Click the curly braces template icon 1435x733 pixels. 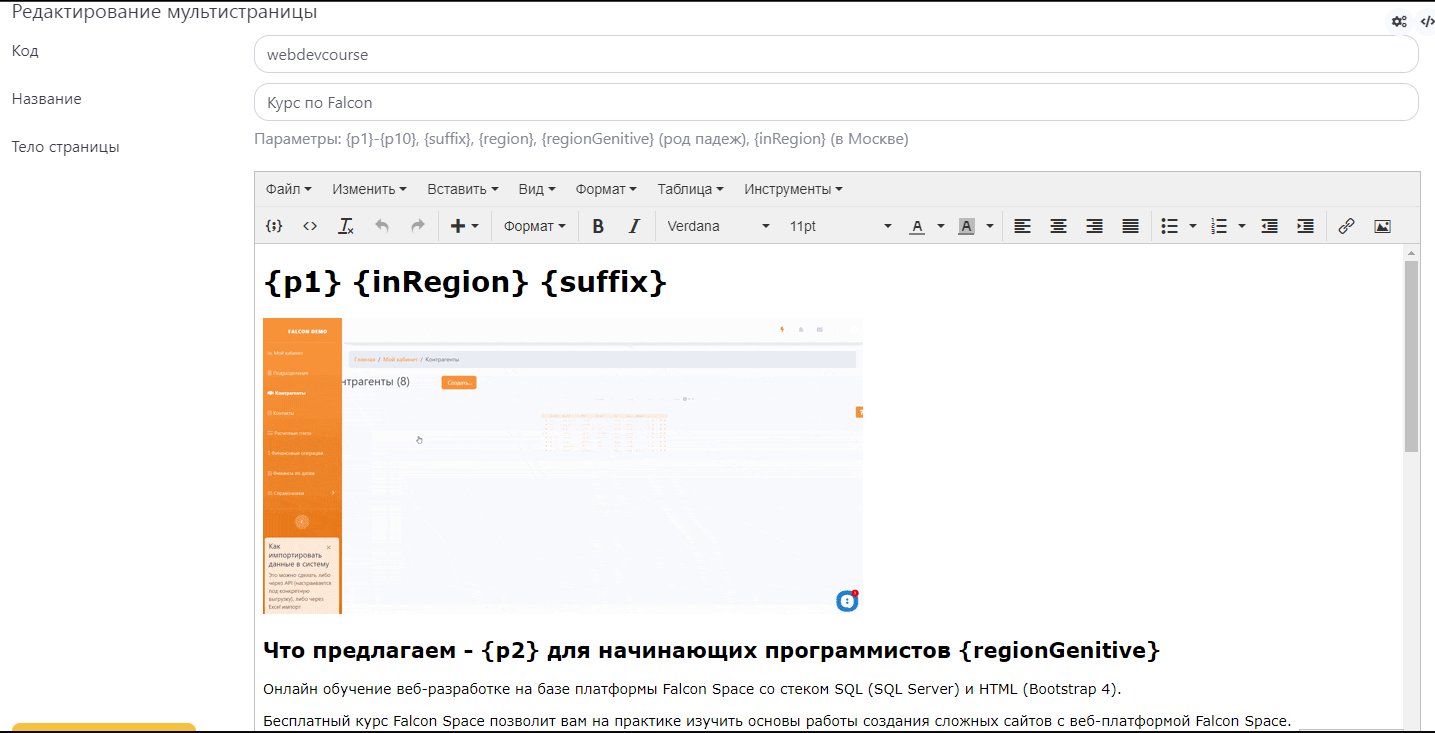(273, 226)
